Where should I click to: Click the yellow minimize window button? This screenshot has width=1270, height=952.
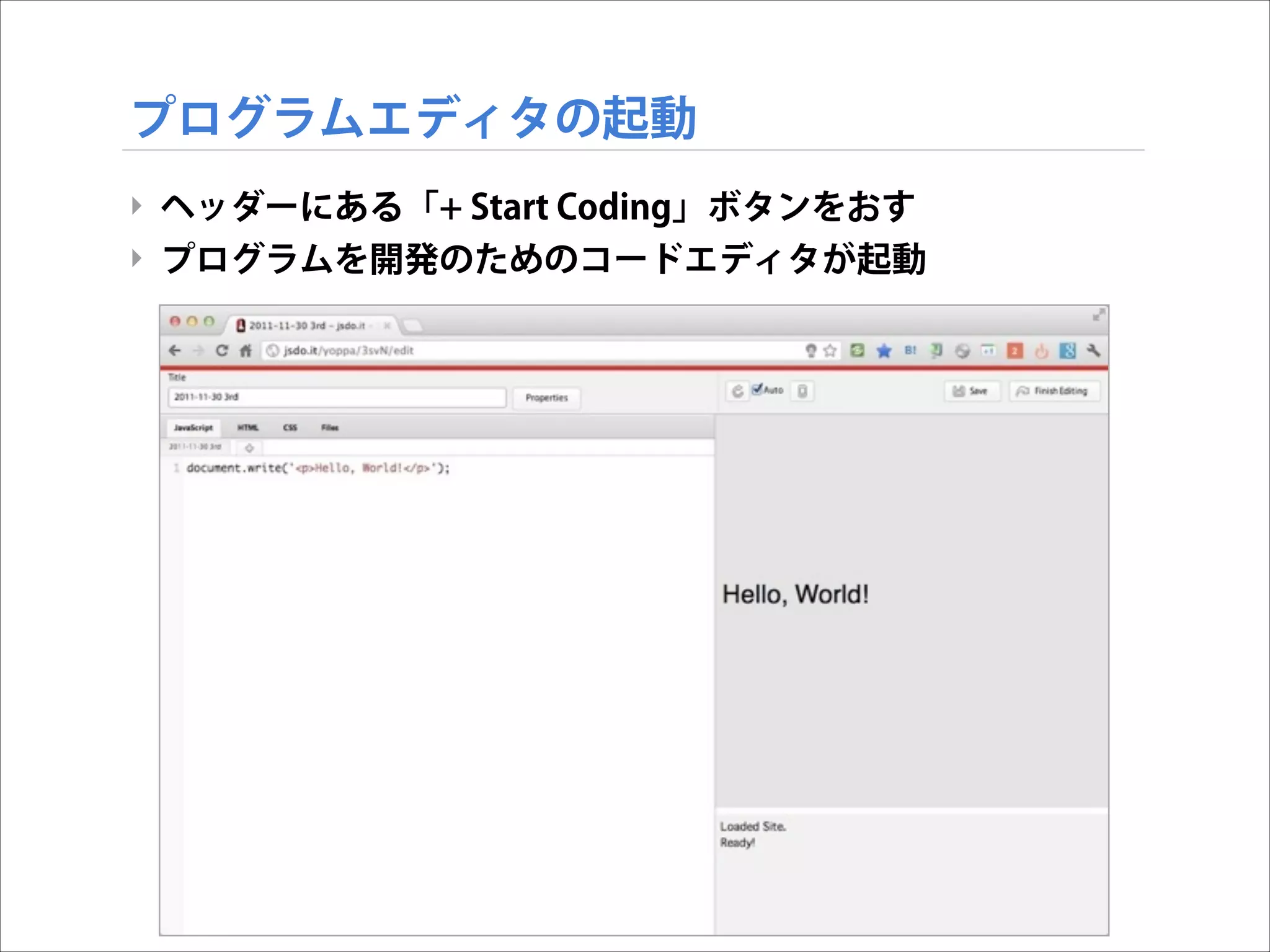pyautogui.click(x=192, y=321)
